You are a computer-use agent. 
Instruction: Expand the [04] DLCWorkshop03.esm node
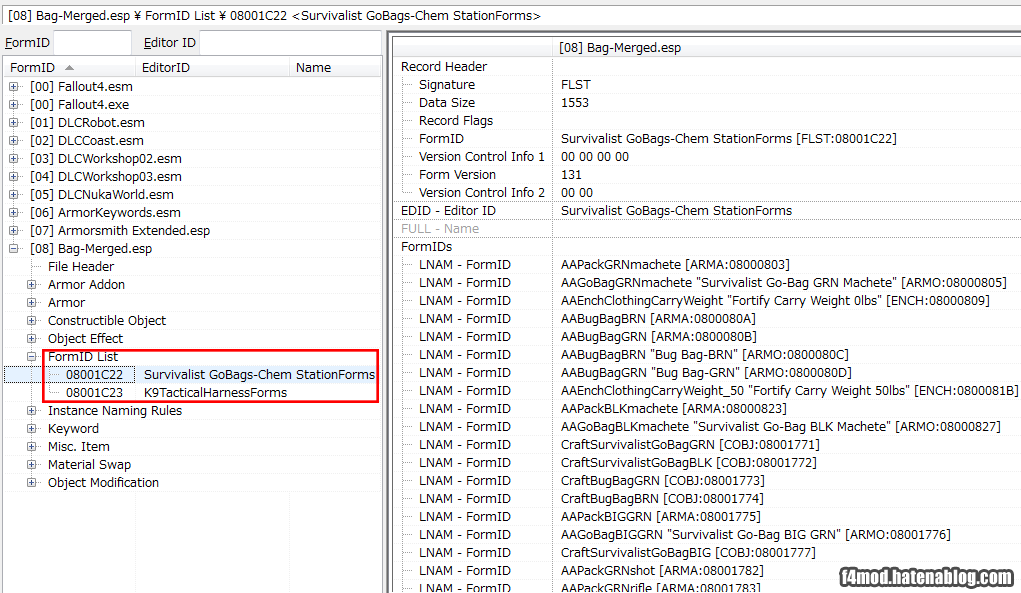pyautogui.click(x=14, y=176)
